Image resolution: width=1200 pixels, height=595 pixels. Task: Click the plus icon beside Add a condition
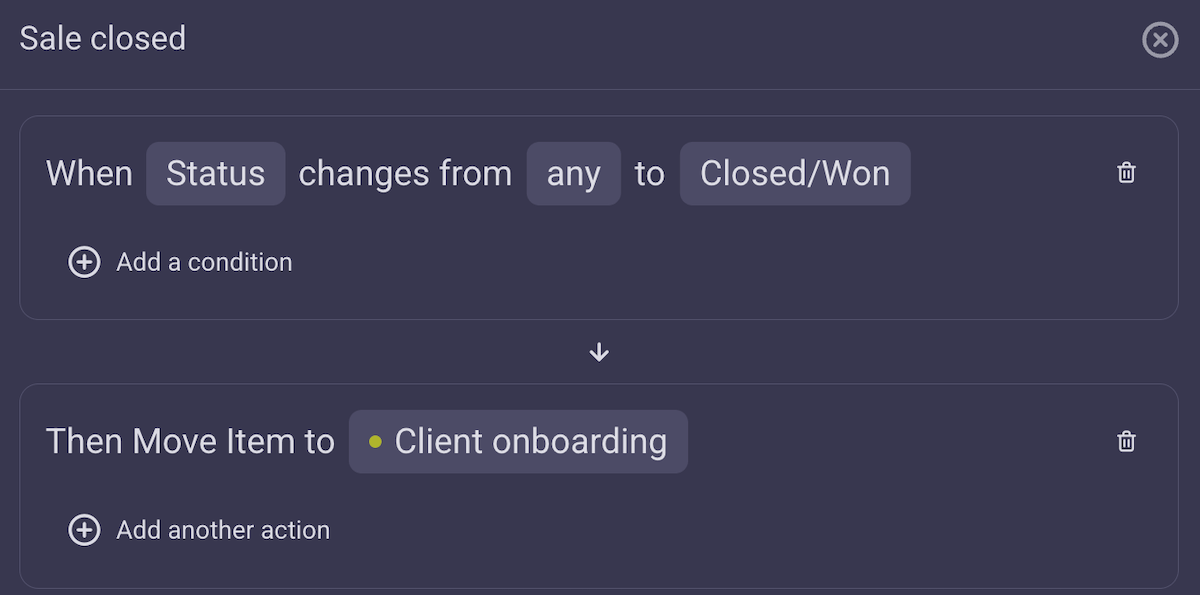click(85, 262)
